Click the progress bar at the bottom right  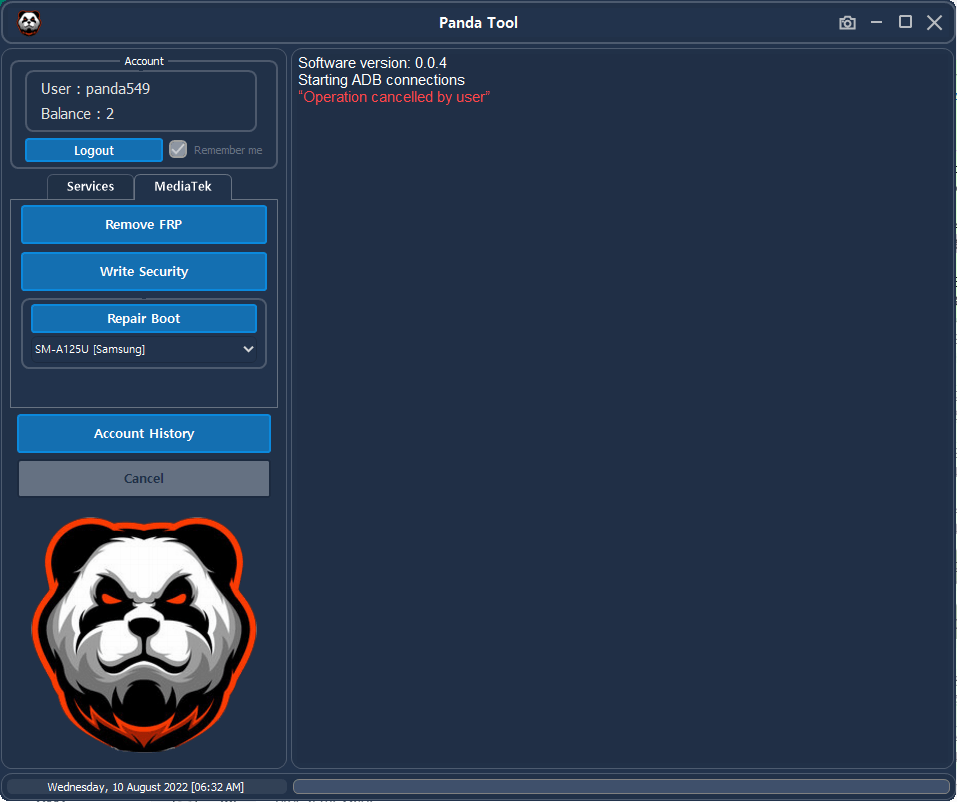[x=620, y=786]
